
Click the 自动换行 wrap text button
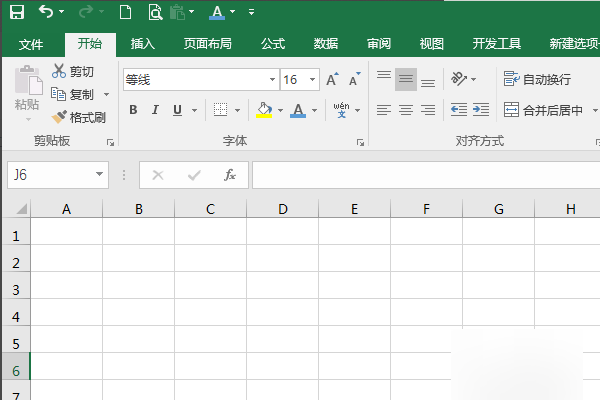pyautogui.click(x=537, y=79)
